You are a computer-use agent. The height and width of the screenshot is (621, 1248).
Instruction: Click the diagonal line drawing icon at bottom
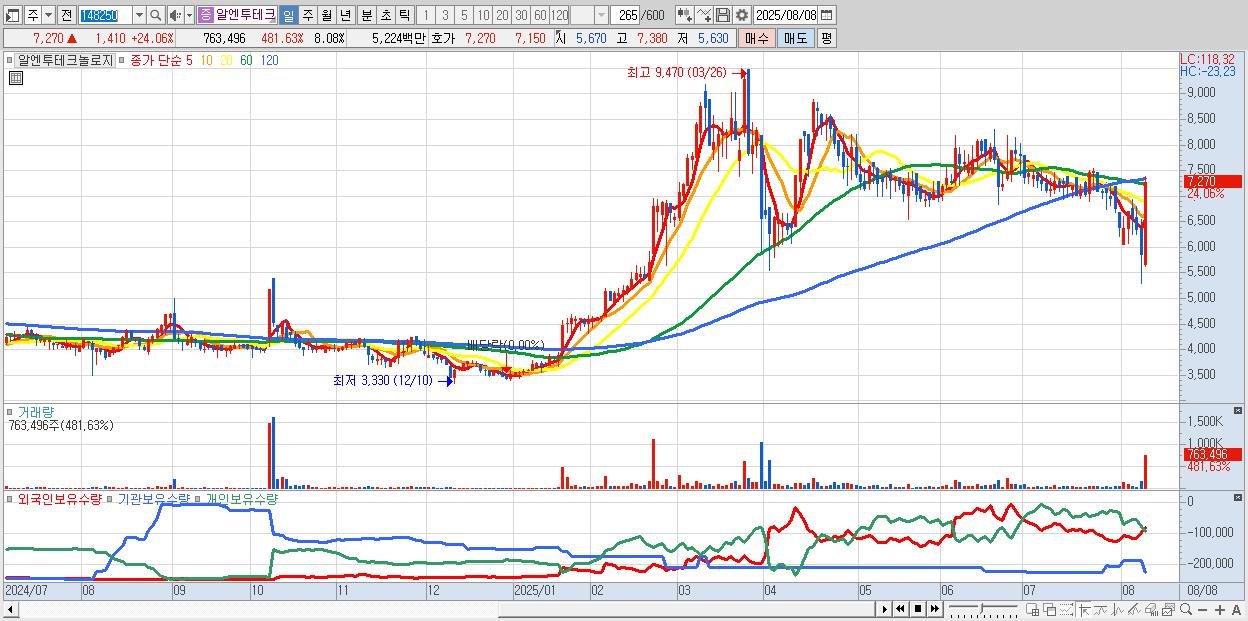[1134, 609]
